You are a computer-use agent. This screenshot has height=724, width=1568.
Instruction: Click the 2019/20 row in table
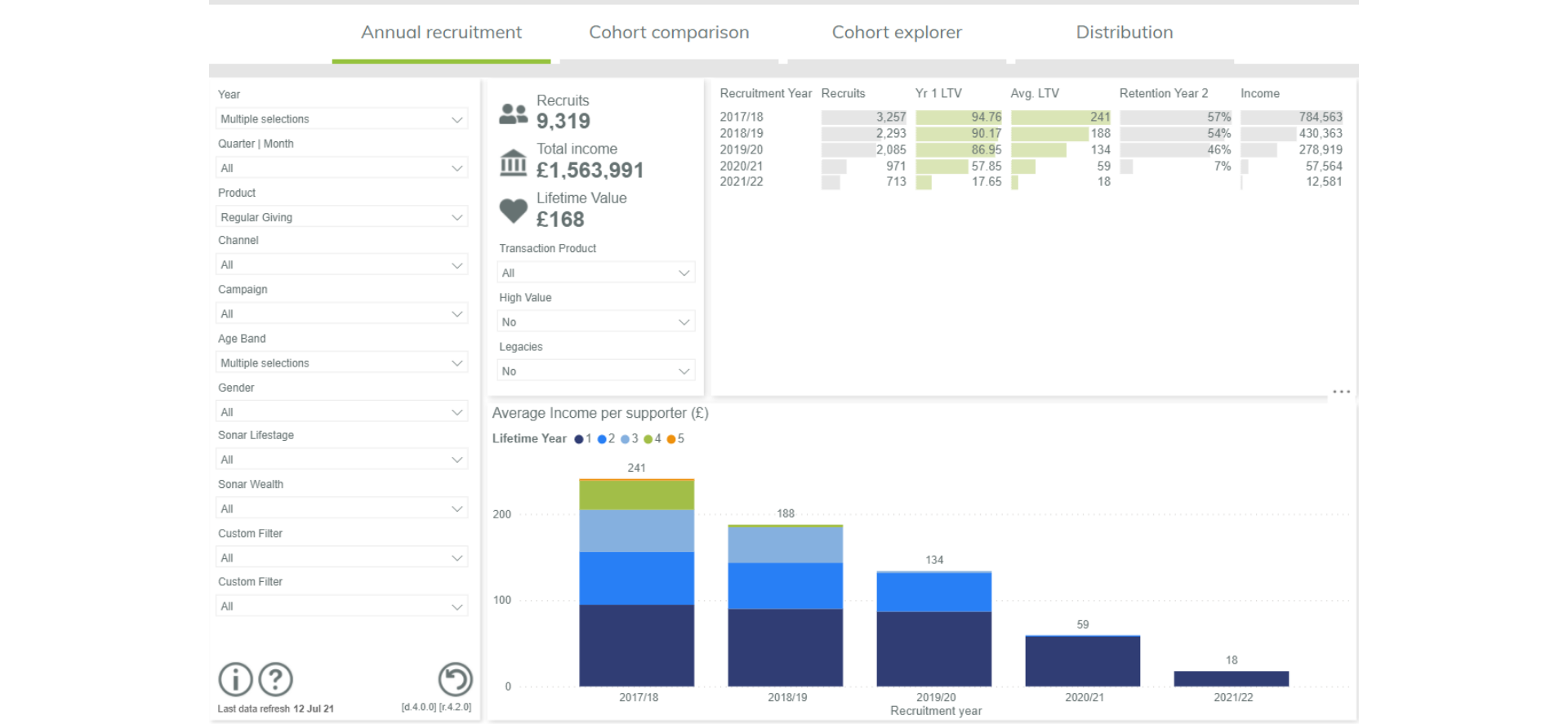tap(1031, 149)
